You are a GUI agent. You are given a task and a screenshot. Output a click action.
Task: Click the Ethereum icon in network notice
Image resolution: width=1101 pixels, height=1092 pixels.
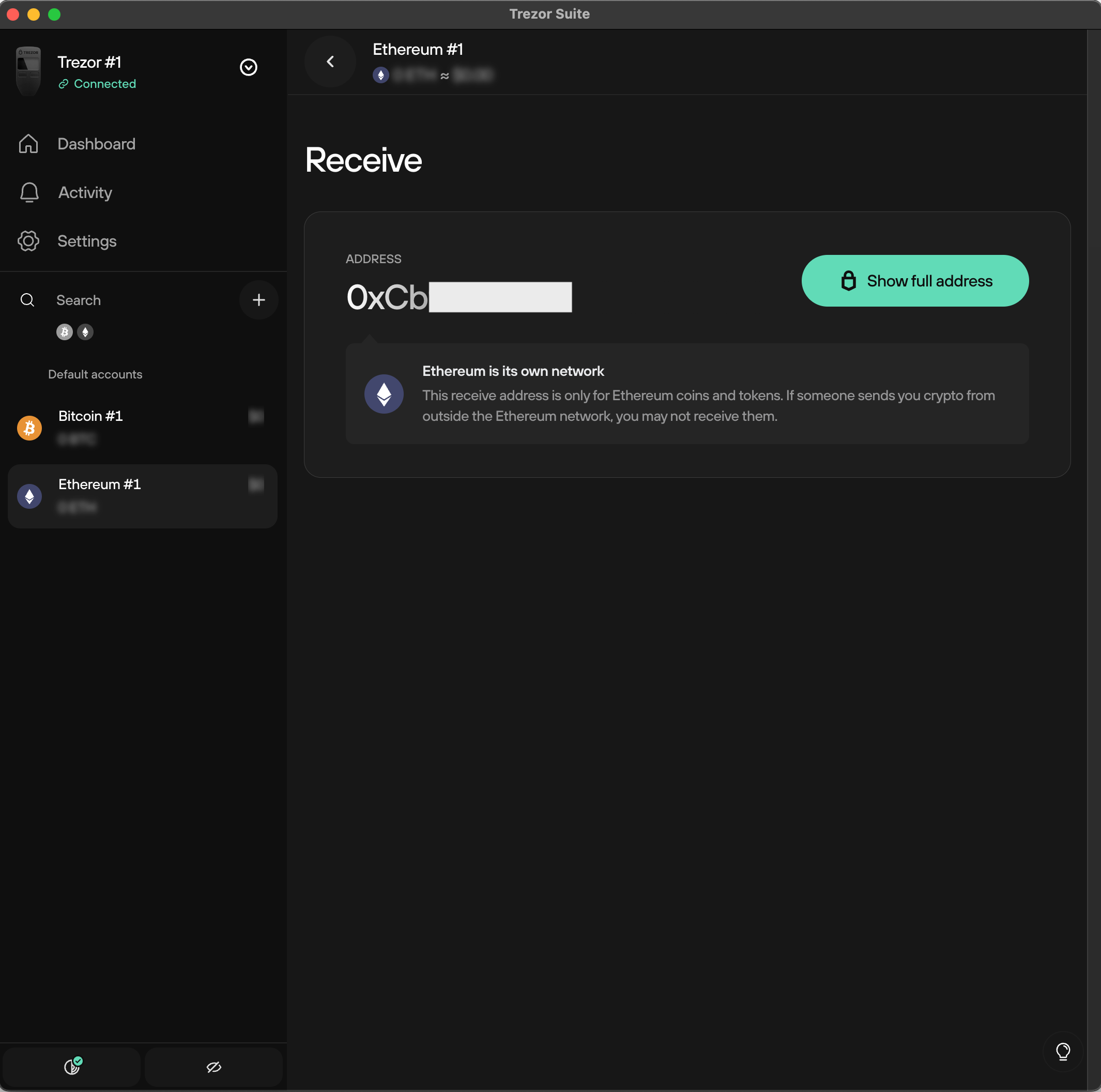click(x=384, y=394)
